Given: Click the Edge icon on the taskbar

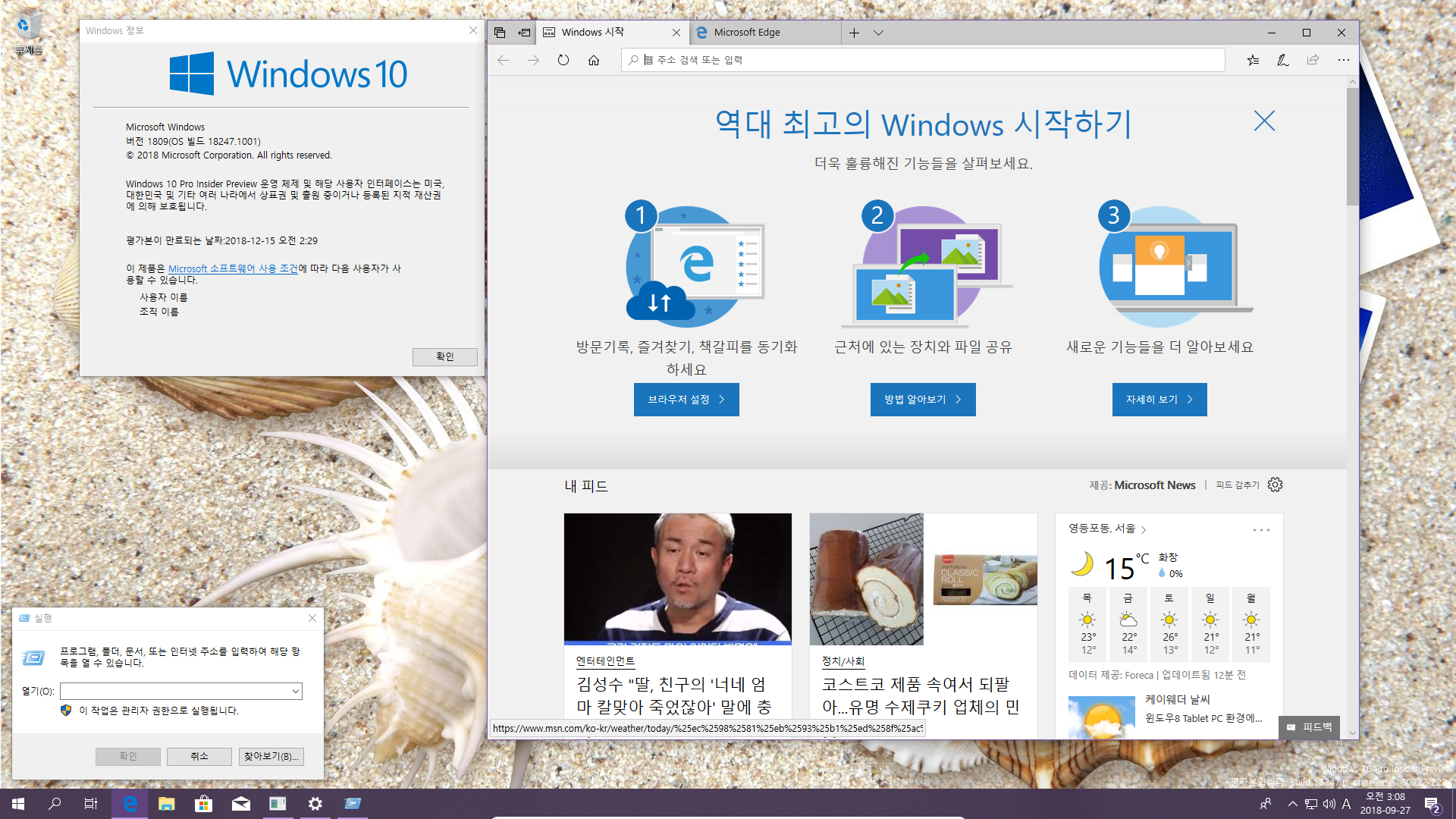Looking at the screenshot, I should [x=130, y=804].
